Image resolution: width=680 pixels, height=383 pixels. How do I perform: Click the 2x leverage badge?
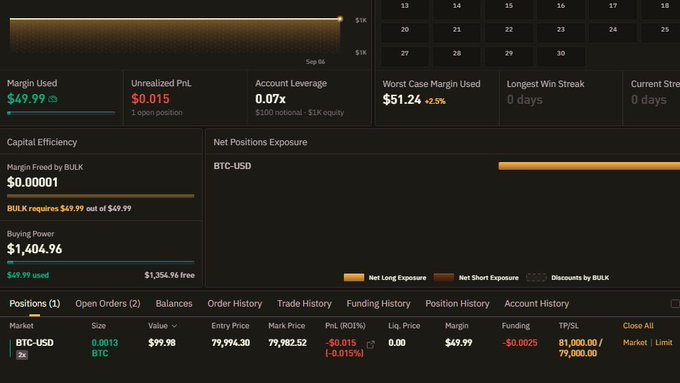tap(22, 355)
